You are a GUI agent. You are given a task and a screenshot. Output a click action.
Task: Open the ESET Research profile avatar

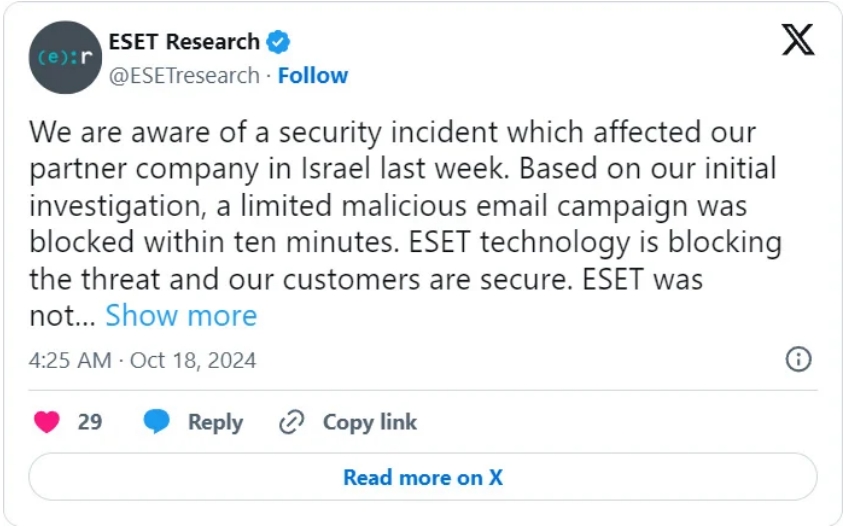coord(65,57)
